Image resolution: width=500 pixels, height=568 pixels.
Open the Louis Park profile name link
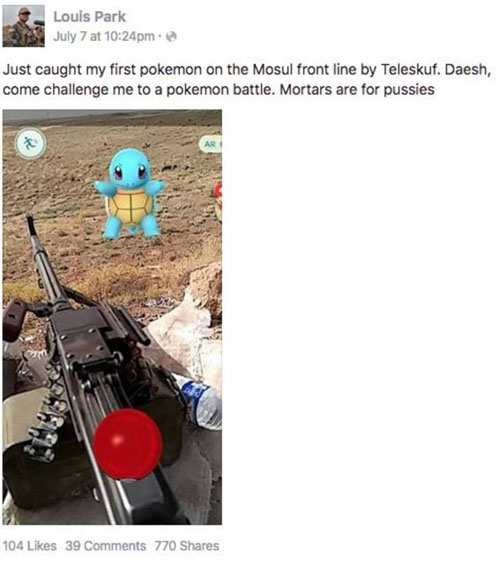pos(89,17)
